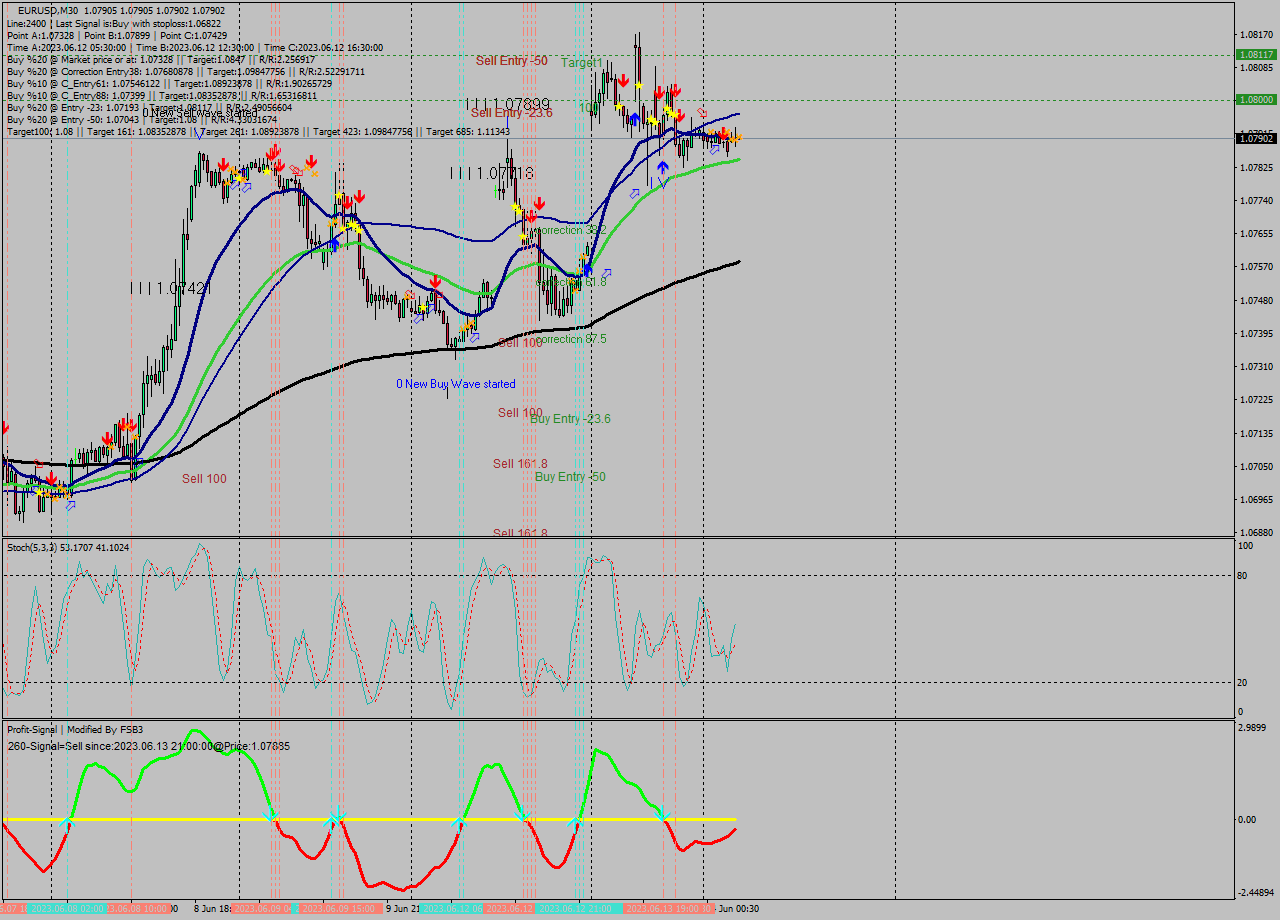The height and width of the screenshot is (920, 1280).
Task: Click the '9 Jun 21' time axis label
Action: coord(403,908)
